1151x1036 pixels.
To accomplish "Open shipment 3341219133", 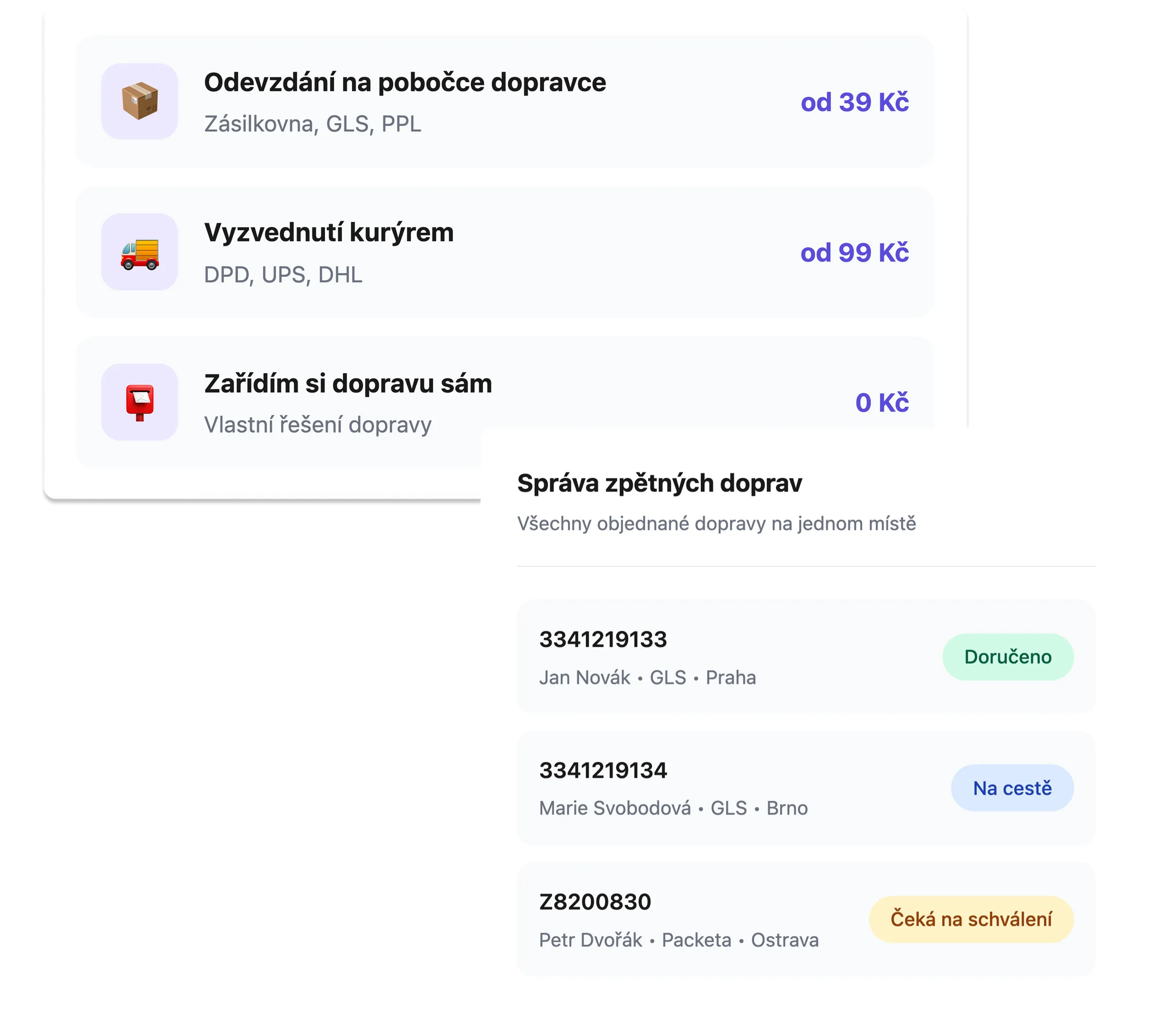I will [x=603, y=639].
